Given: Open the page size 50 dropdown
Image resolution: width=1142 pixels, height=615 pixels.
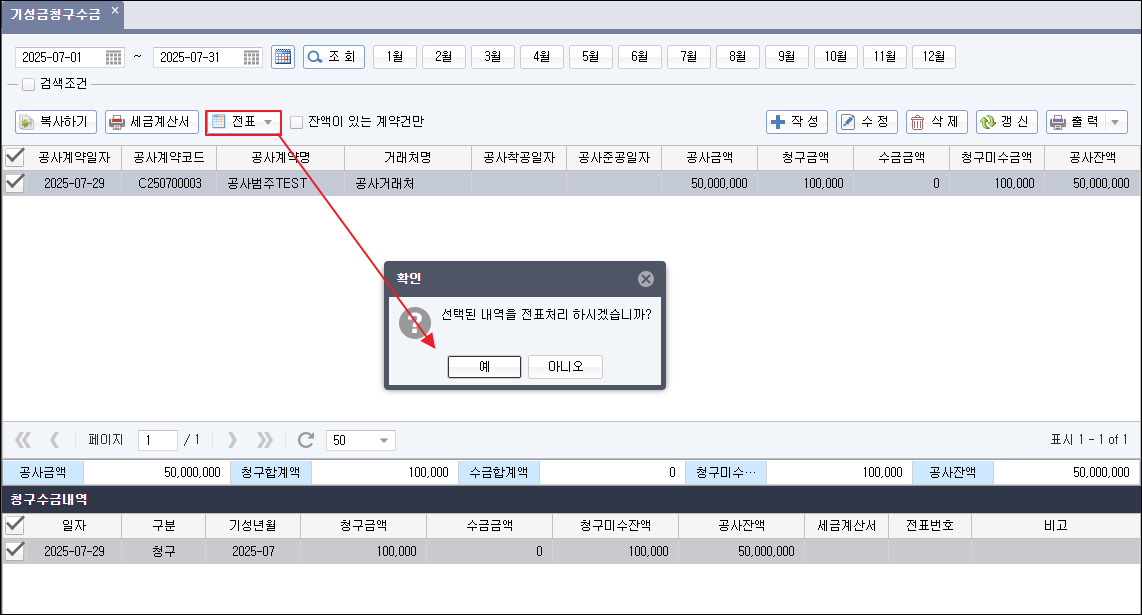Looking at the screenshot, I should point(386,440).
